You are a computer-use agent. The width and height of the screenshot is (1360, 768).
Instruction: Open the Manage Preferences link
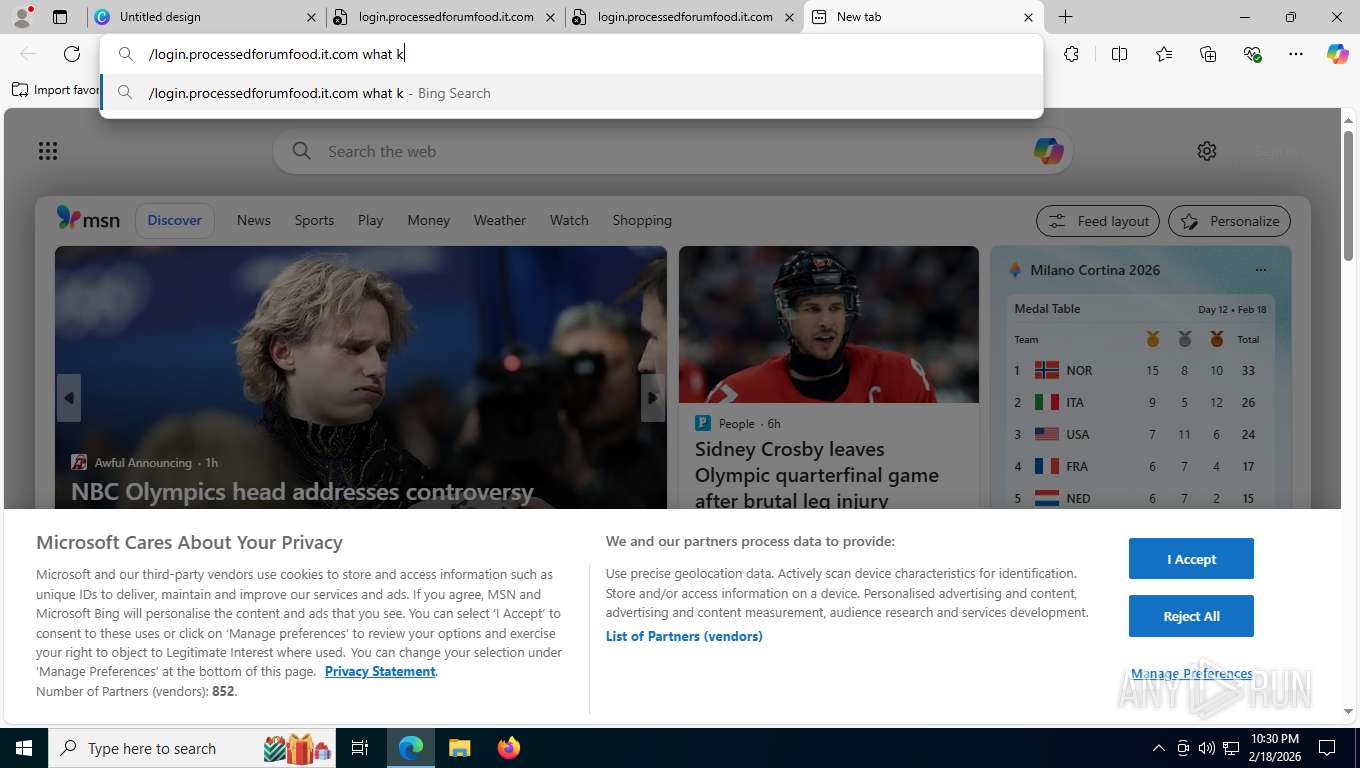pyautogui.click(x=1191, y=673)
